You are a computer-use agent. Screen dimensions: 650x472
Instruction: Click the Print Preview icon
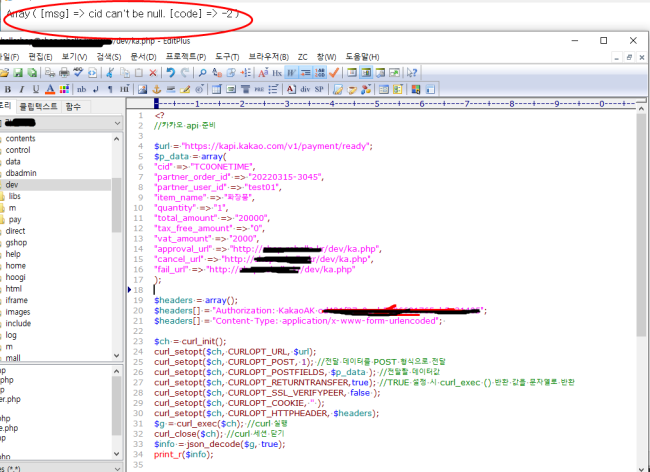pos(50,73)
